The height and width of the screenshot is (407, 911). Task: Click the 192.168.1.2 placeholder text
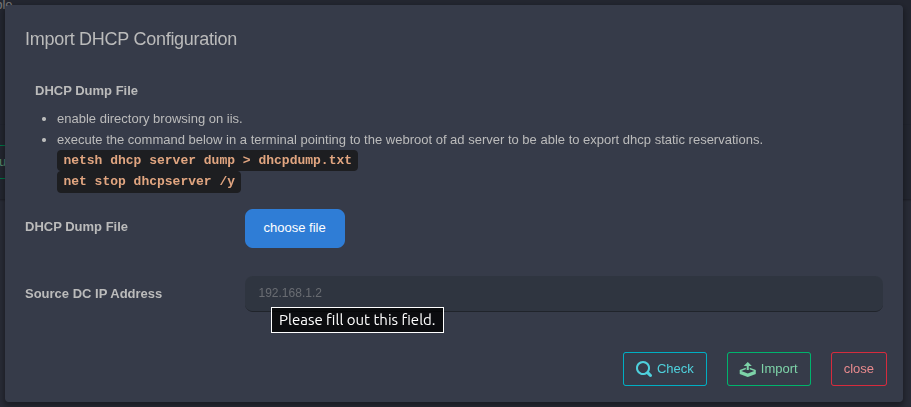pyautogui.click(x=290, y=293)
